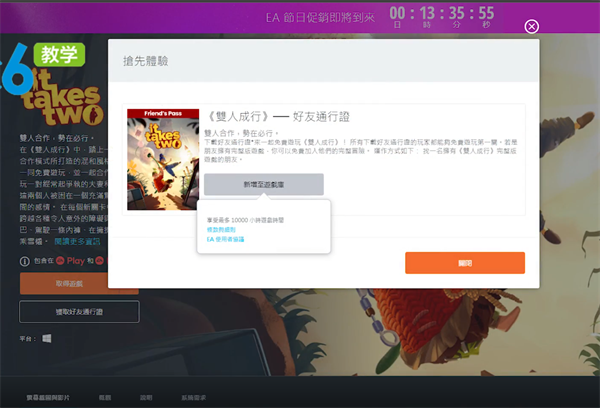Close the dialog with the orange 關閉 button

[465, 263]
